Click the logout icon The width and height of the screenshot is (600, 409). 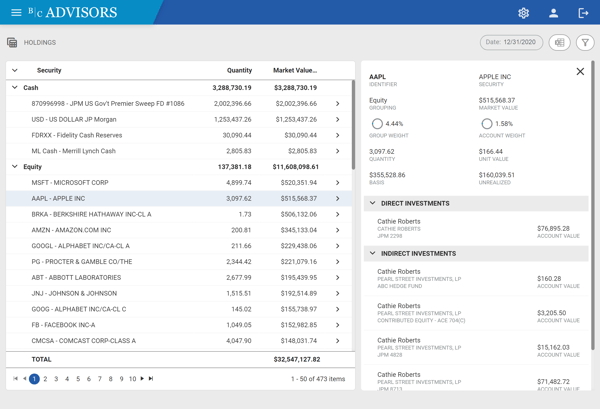pos(583,13)
